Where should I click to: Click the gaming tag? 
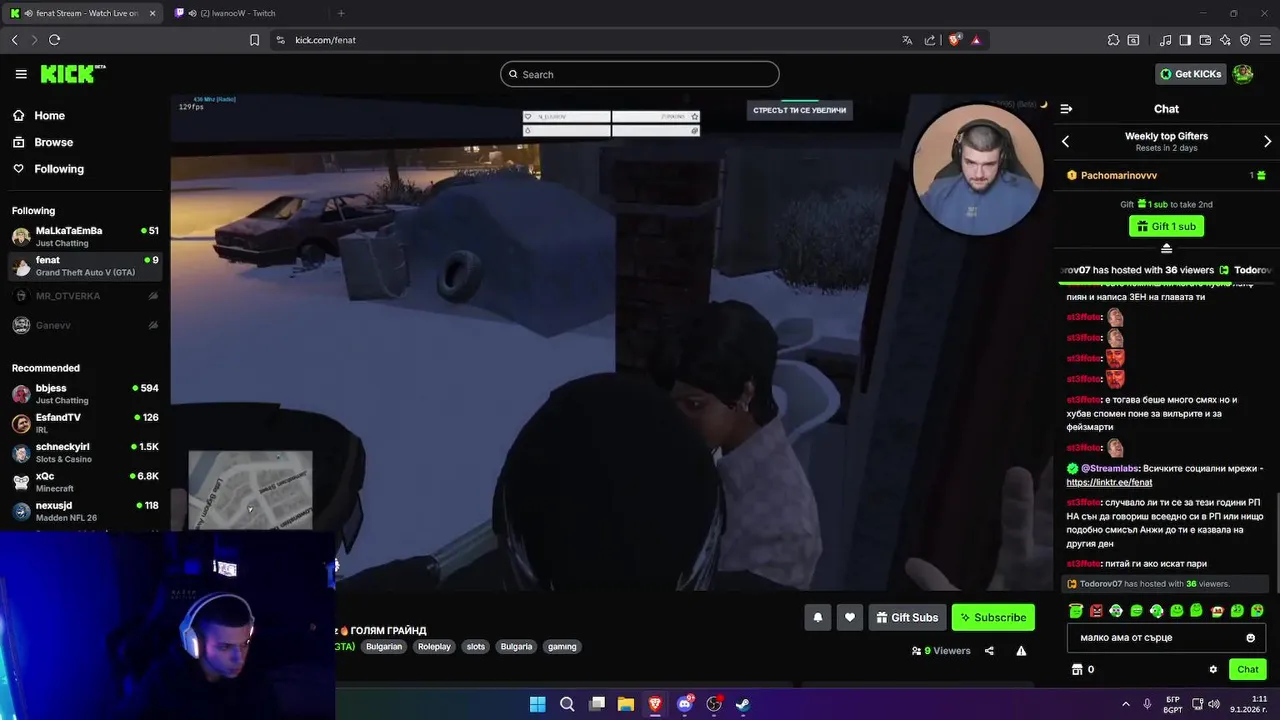click(562, 647)
